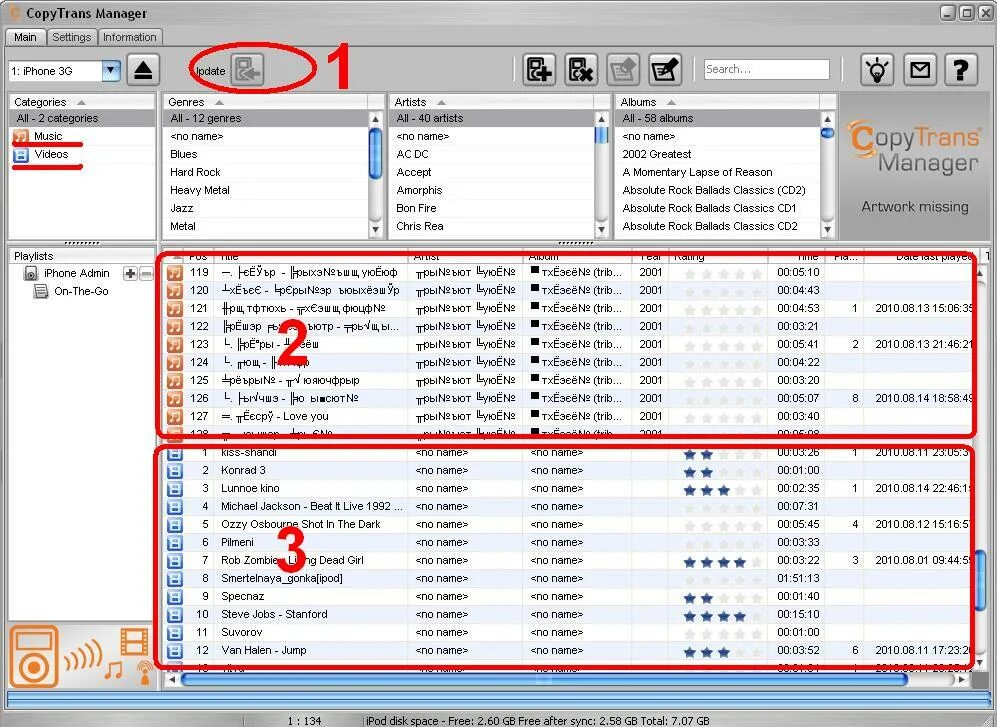
Task: Click the light bulb tips icon
Action: pyautogui.click(x=877, y=70)
